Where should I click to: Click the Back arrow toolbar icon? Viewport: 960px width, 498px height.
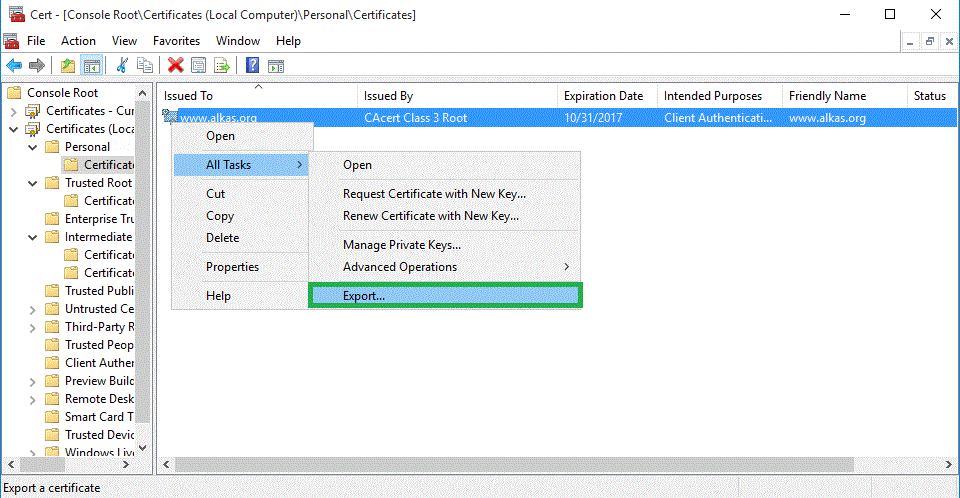coord(14,65)
